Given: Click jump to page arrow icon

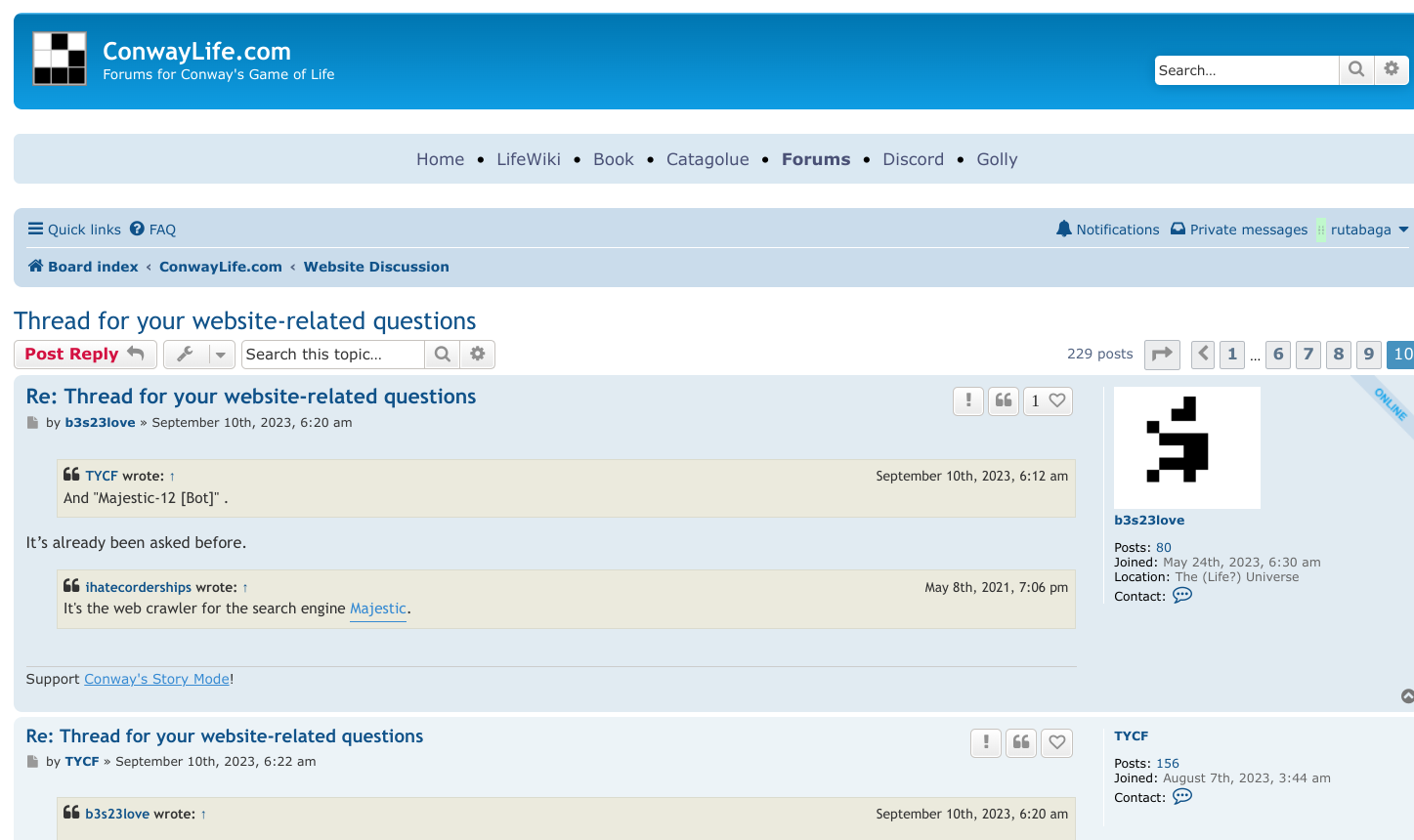Looking at the screenshot, I should 1162,355.
